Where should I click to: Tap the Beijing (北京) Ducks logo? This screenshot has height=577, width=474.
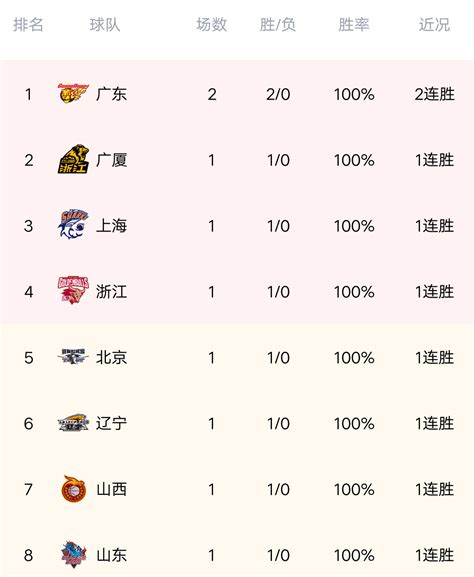pos(73,356)
